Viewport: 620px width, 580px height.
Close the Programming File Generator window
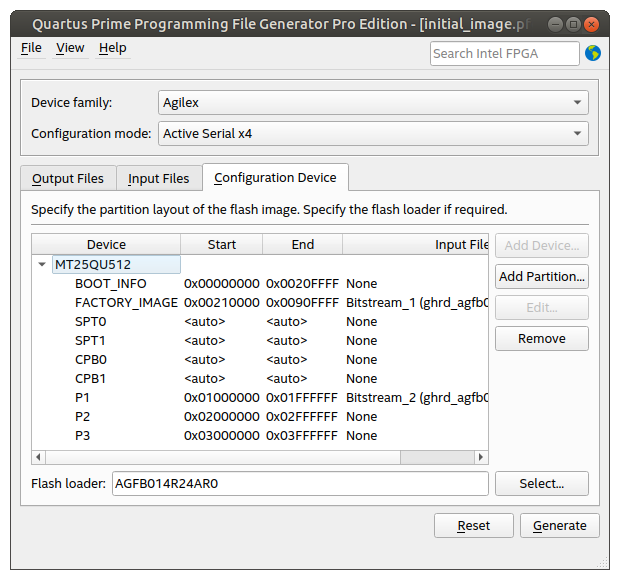[x=592, y=25]
